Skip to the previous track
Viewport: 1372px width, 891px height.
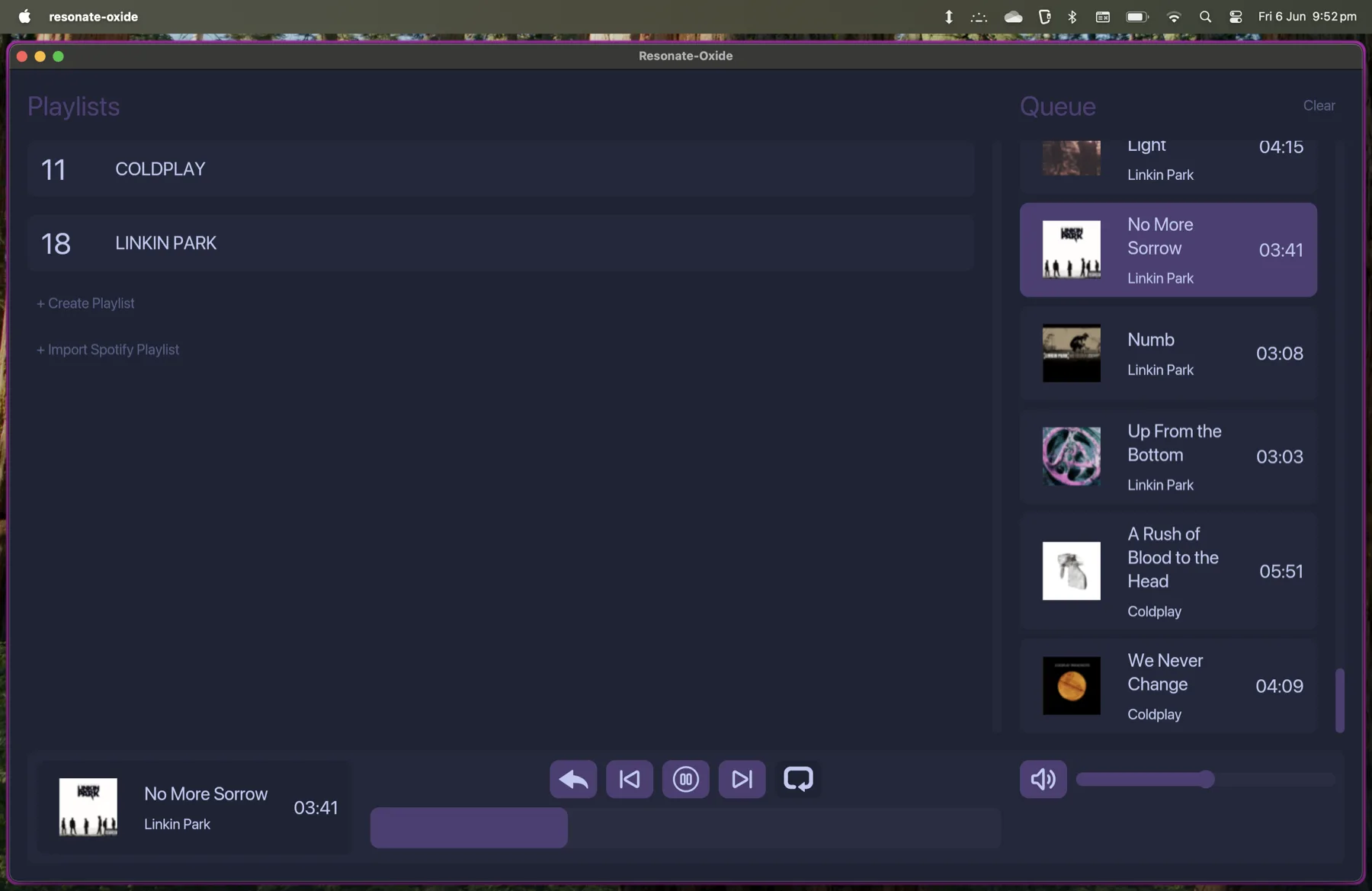[x=630, y=779]
